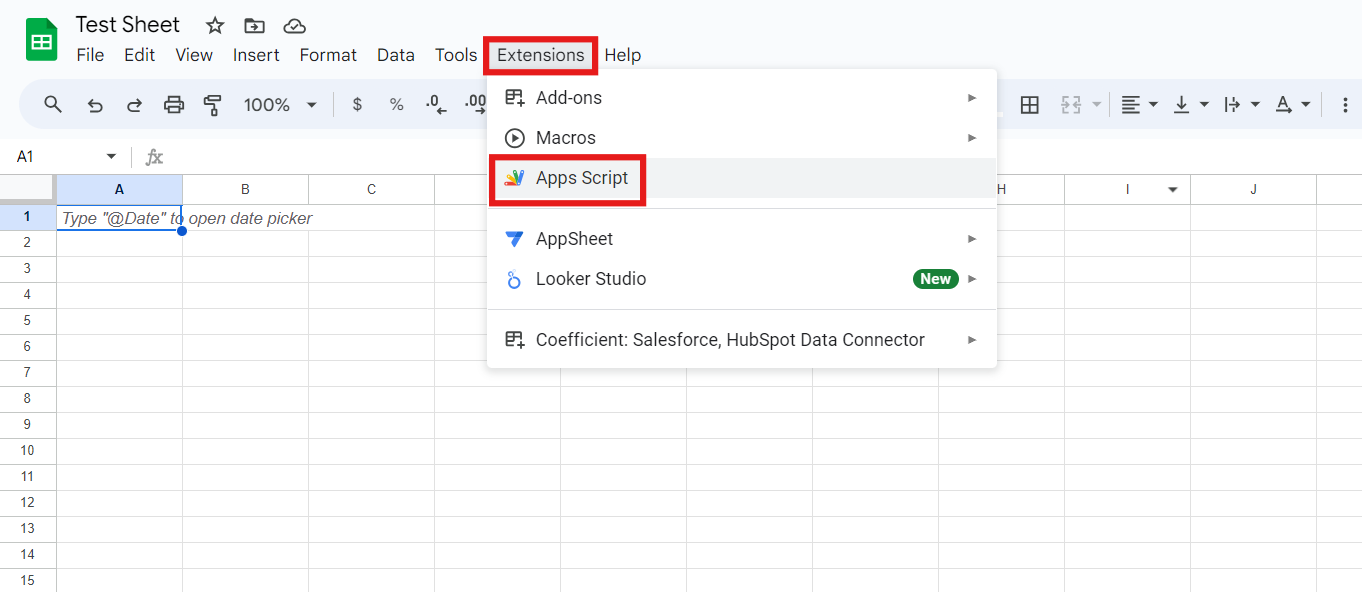The image size is (1362, 592).
Task: Select column B header
Action: pyautogui.click(x=245, y=189)
